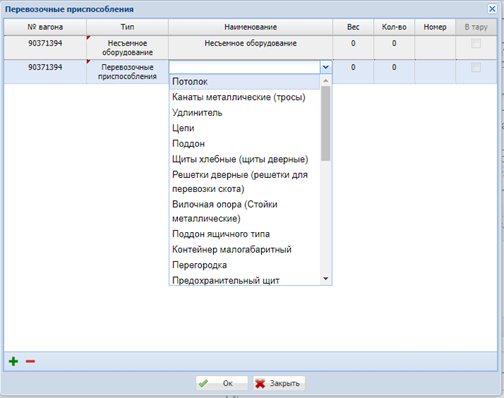504x398 pixels.
Task: Click the Наименование column header
Action: click(x=250, y=27)
